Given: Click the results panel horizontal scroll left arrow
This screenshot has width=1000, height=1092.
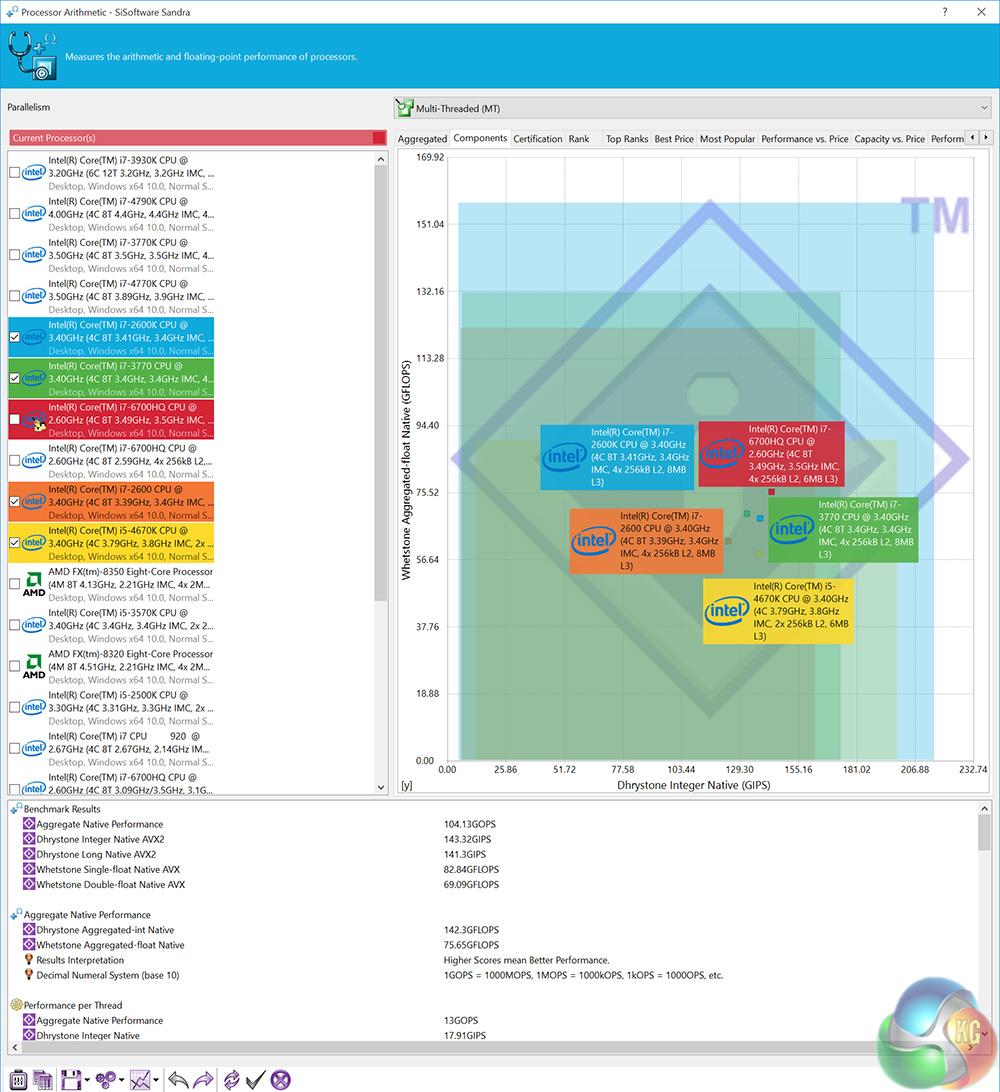Looking at the screenshot, I should 15,1047.
